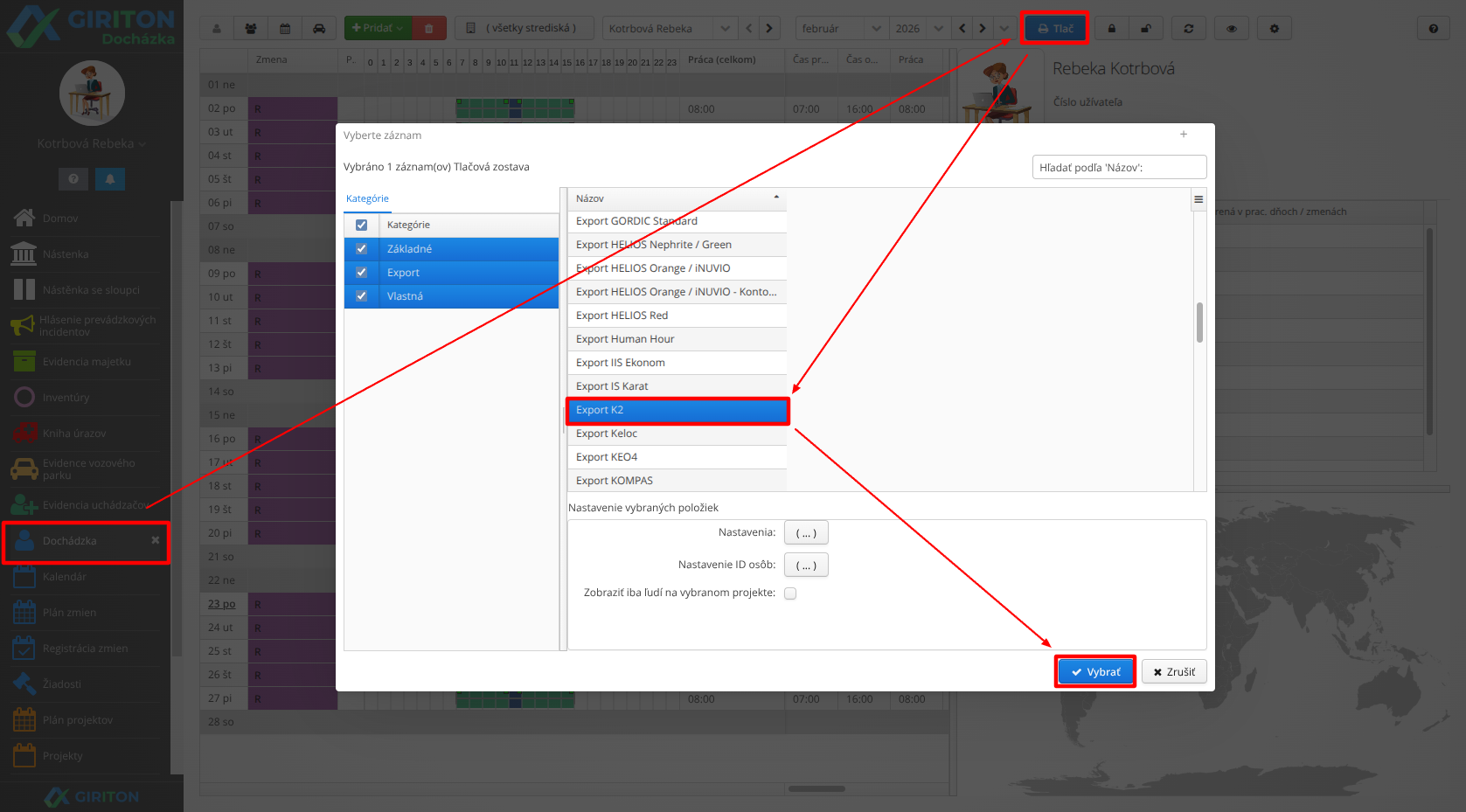
Task: Open Hlásenie prevádzkových incidentov megaphone icon
Action: coord(23,326)
